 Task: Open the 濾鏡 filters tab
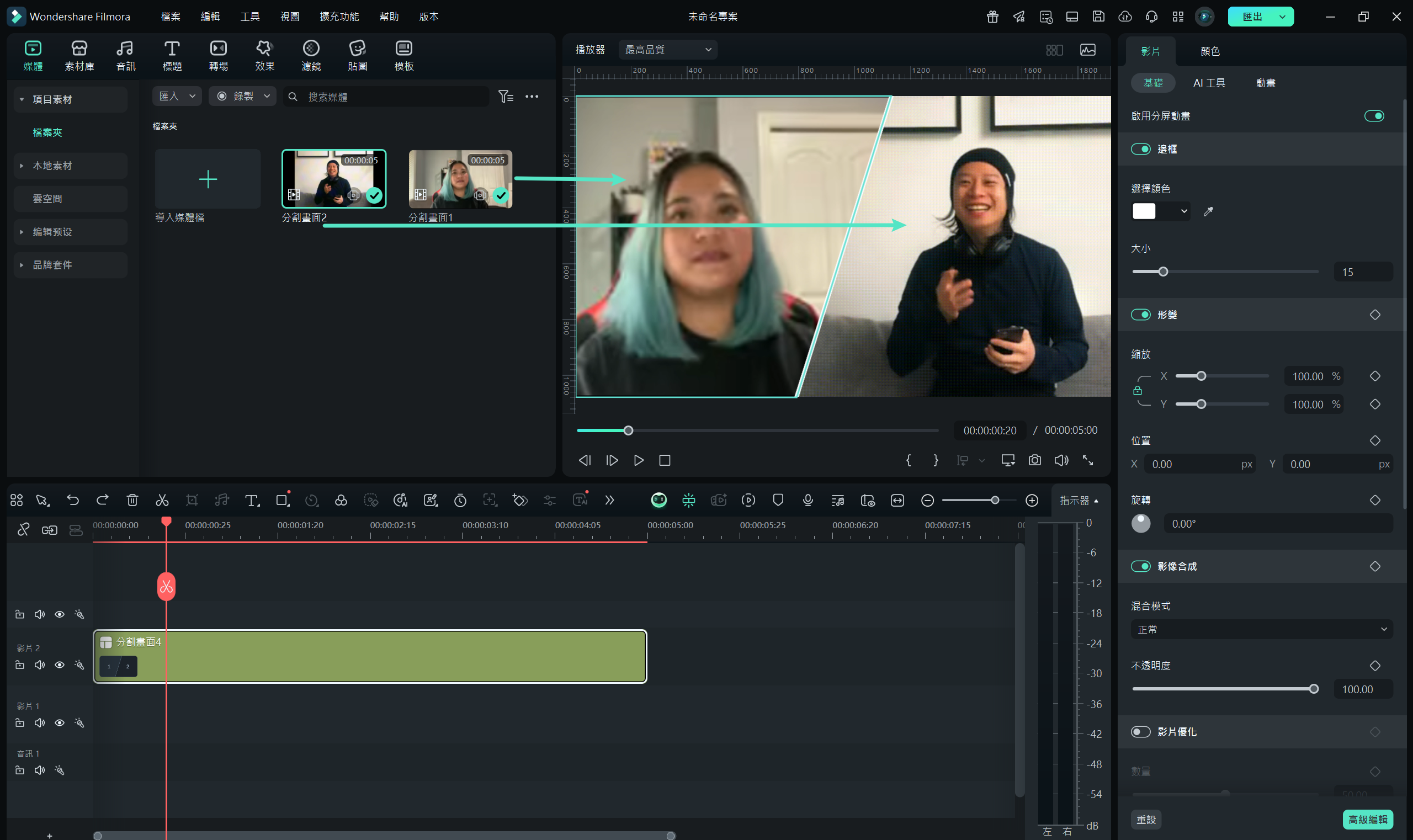tap(311, 56)
